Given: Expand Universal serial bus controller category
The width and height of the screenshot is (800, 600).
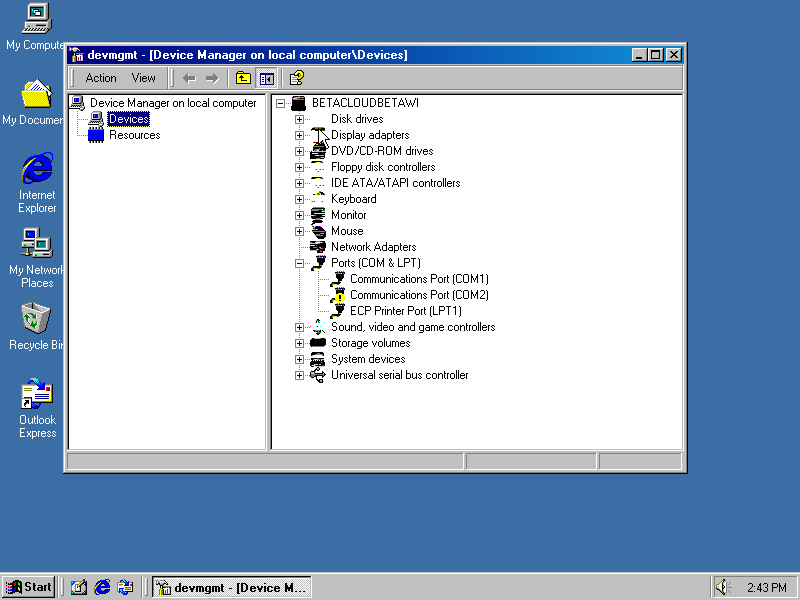Looking at the screenshot, I should point(299,376).
